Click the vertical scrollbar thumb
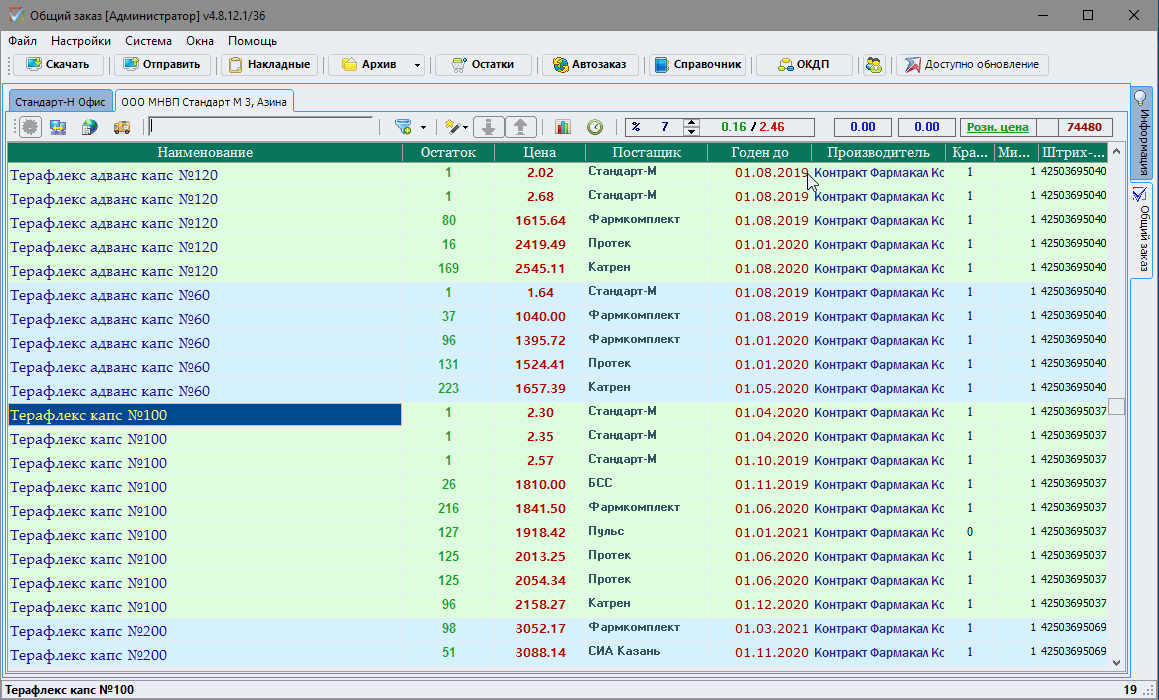Image resolution: width=1159 pixels, height=700 pixels. (1117, 407)
